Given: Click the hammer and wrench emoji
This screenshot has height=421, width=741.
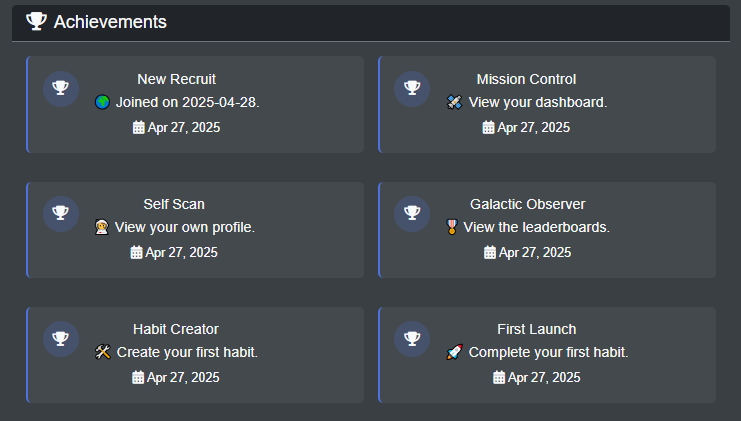Looking at the screenshot, I should point(102,352).
